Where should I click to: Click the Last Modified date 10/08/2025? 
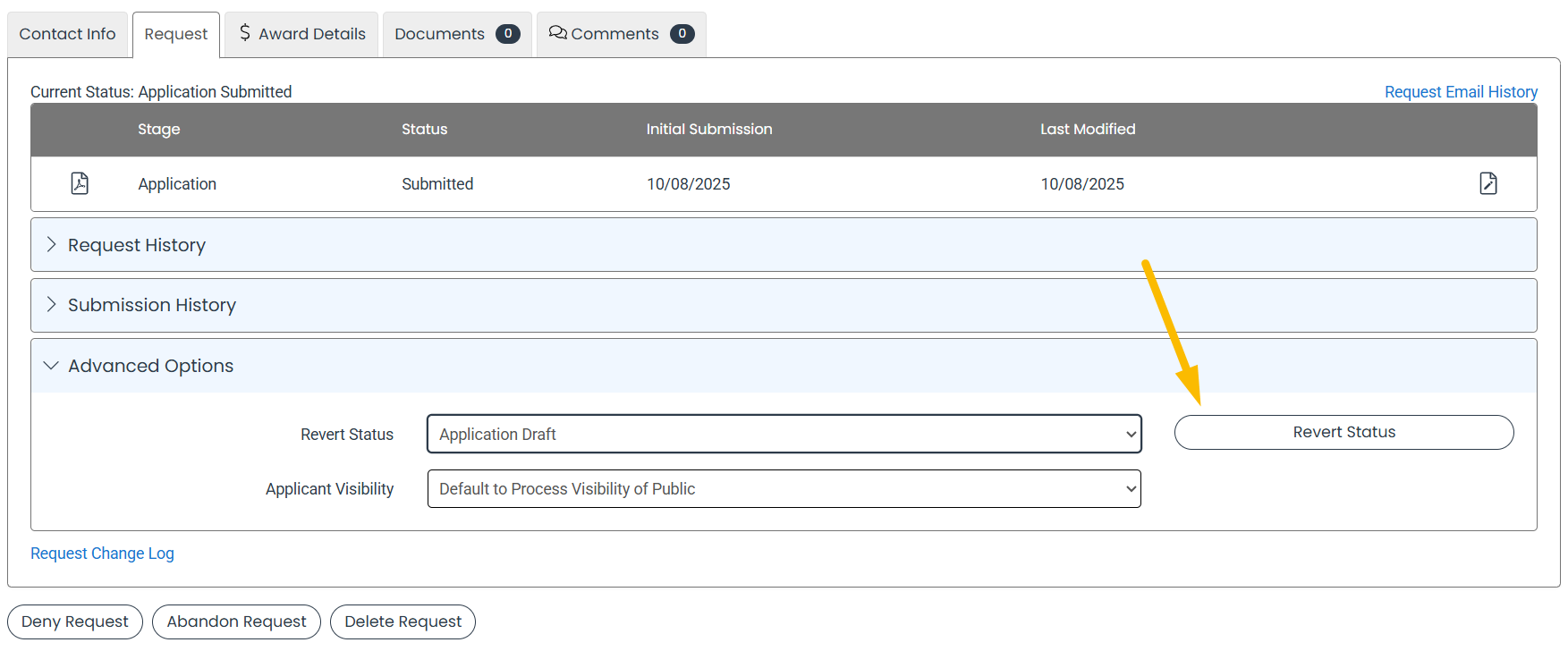point(1082,183)
